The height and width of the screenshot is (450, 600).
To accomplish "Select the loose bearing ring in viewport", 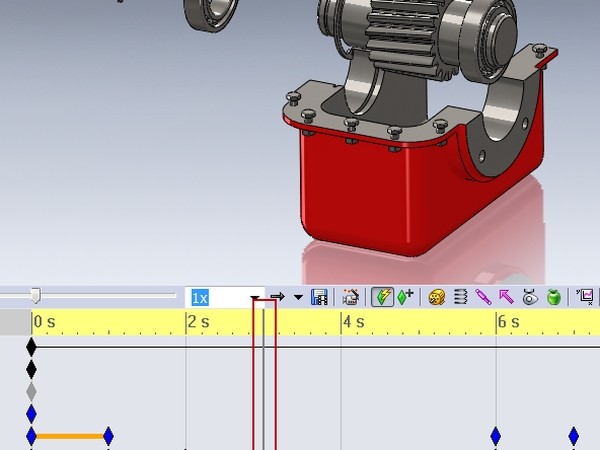I will 211,15.
